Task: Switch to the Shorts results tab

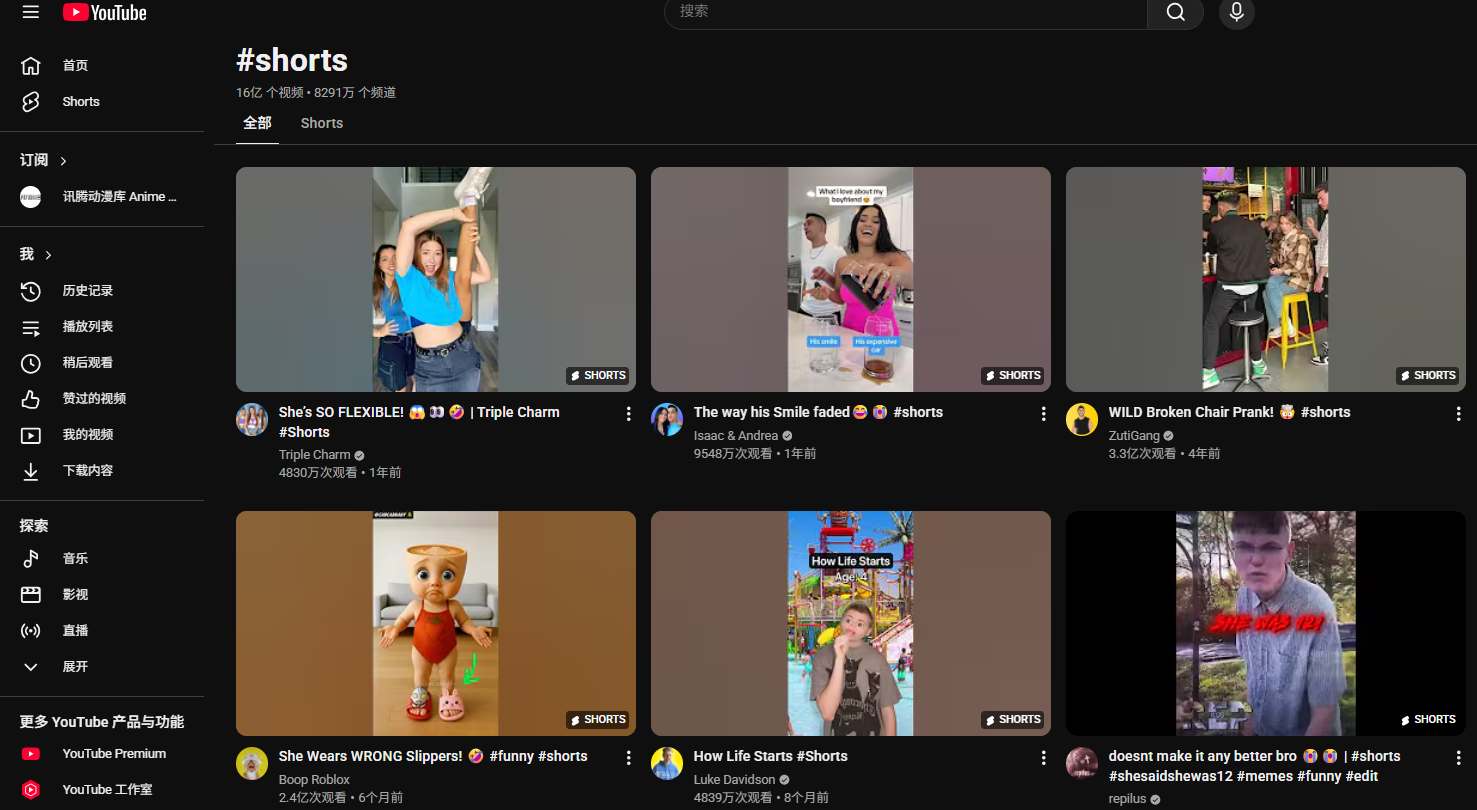Action: tap(321, 122)
